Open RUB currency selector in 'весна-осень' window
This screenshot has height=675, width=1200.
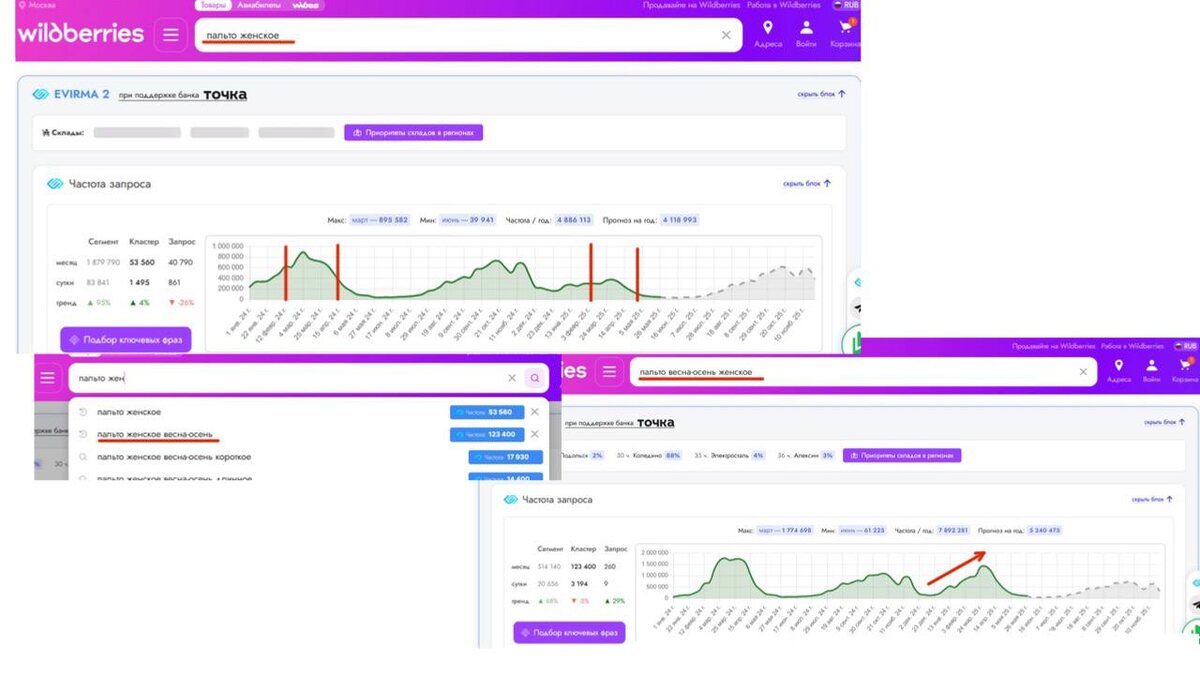tap(1185, 345)
